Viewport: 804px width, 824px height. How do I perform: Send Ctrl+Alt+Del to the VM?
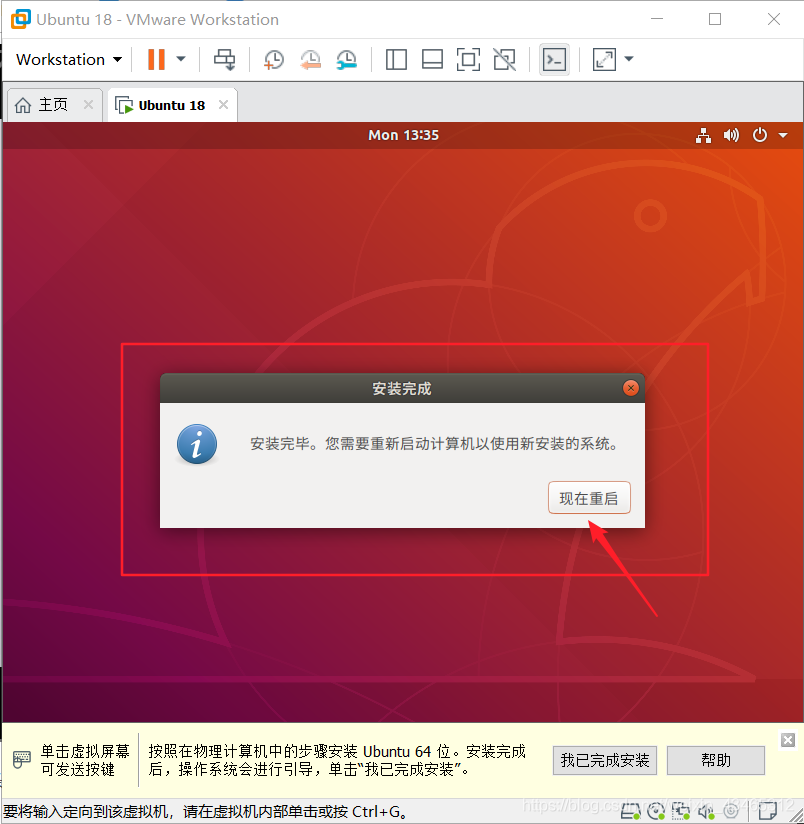224,59
